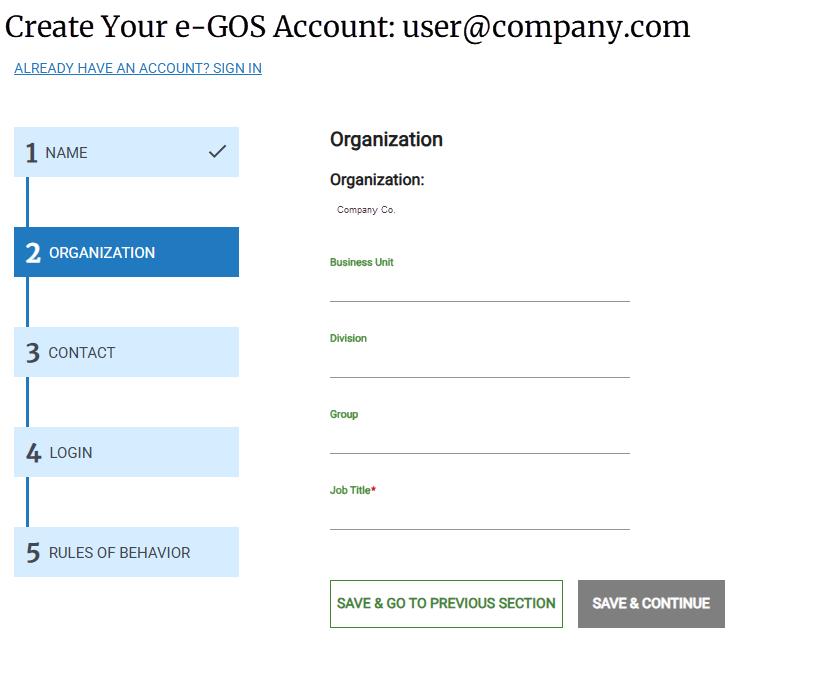Screen dimensions: 833x674
Task: Open the RULES OF BEHAVIOR section
Action: [x=126, y=552]
